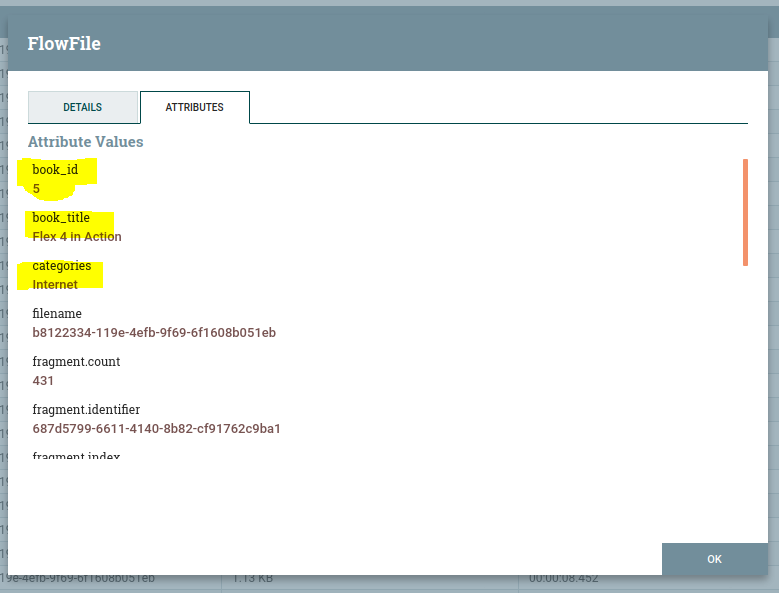Click the fragment.identifier attribute name
The height and width of the screenshot is (593, 779).
[86, 410]
